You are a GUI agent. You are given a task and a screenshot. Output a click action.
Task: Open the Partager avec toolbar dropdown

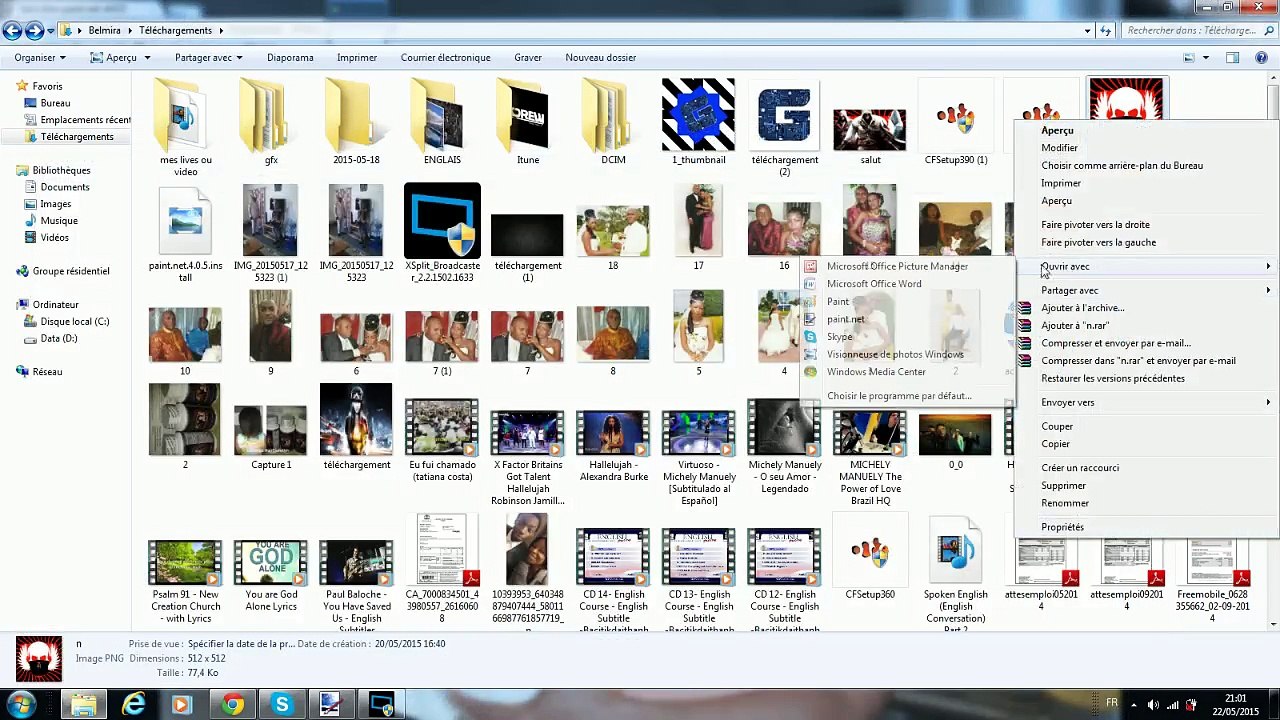209,58
